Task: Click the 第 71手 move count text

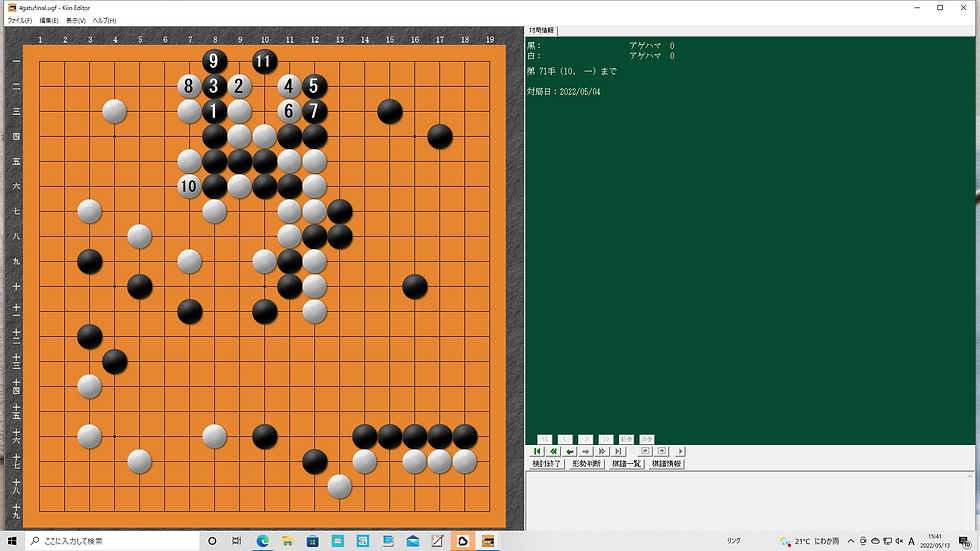Action: pos(541,72)
